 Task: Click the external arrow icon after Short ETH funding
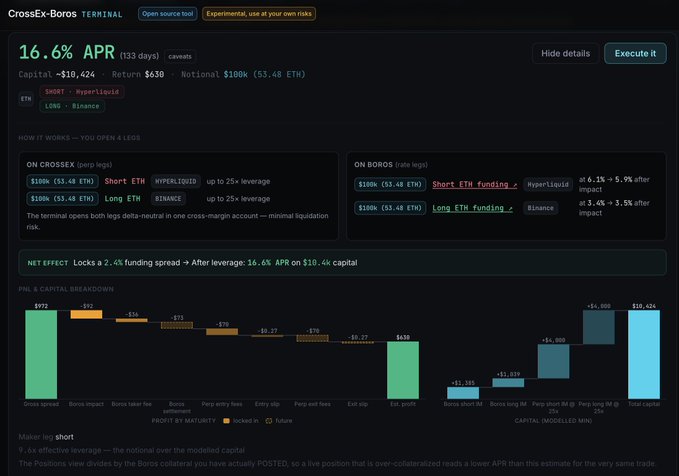point(515,185)
